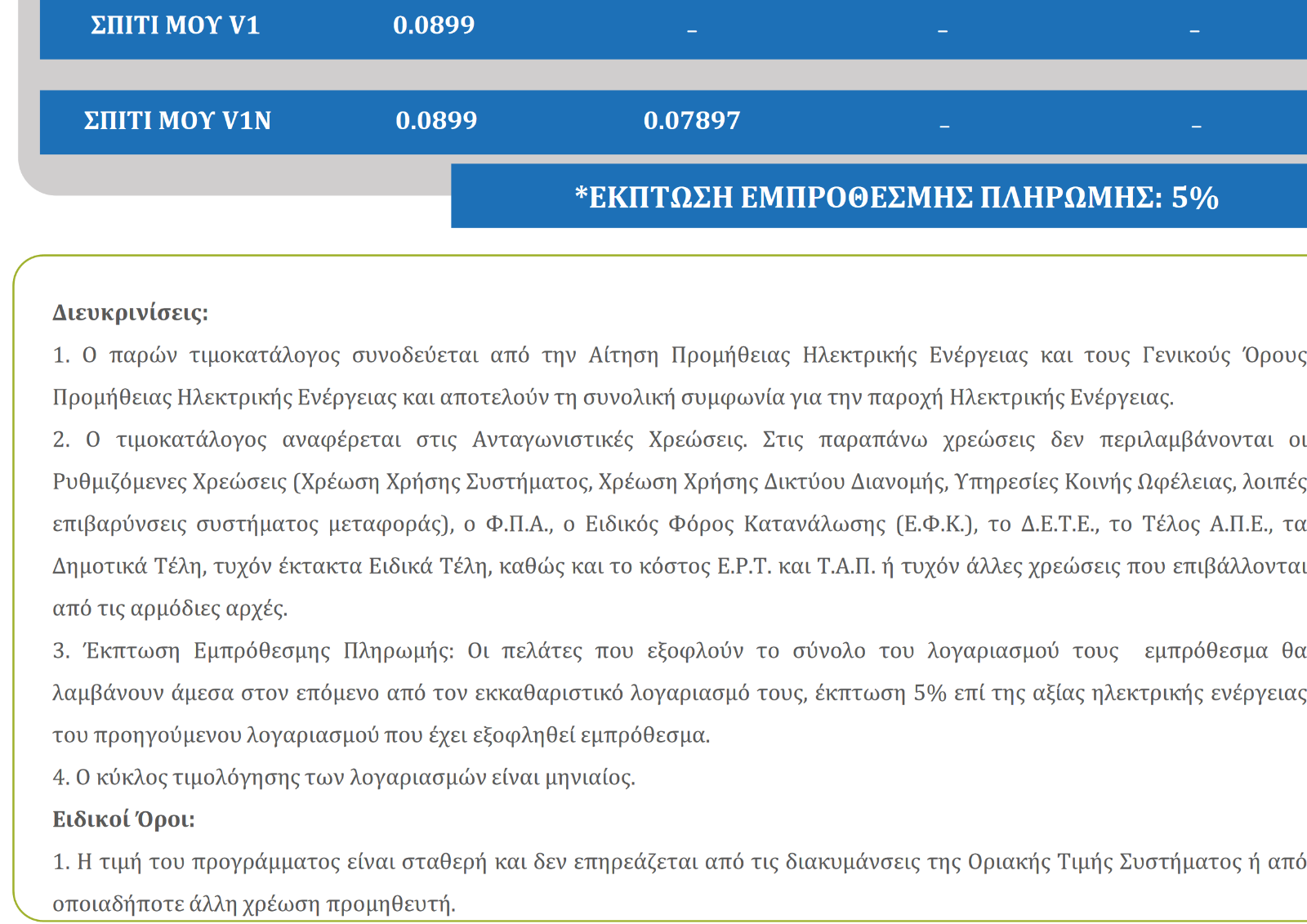Click the line starting "2. Ο τιμοκατάλογος αναφέρεται"
Viewport: 1307px width, 924px height.
(680, 440)
